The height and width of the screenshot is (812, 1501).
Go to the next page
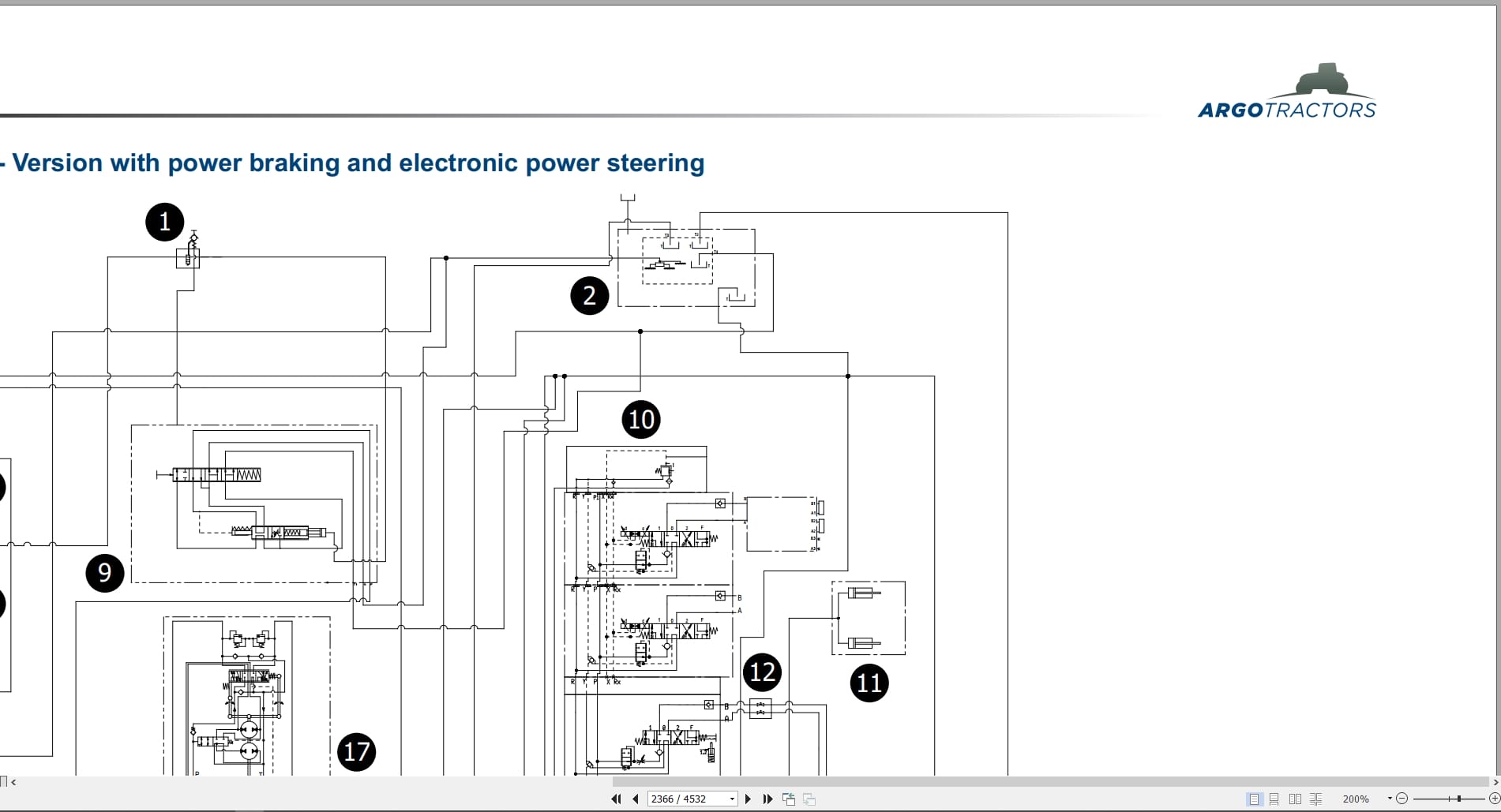[x=748, y=799]
